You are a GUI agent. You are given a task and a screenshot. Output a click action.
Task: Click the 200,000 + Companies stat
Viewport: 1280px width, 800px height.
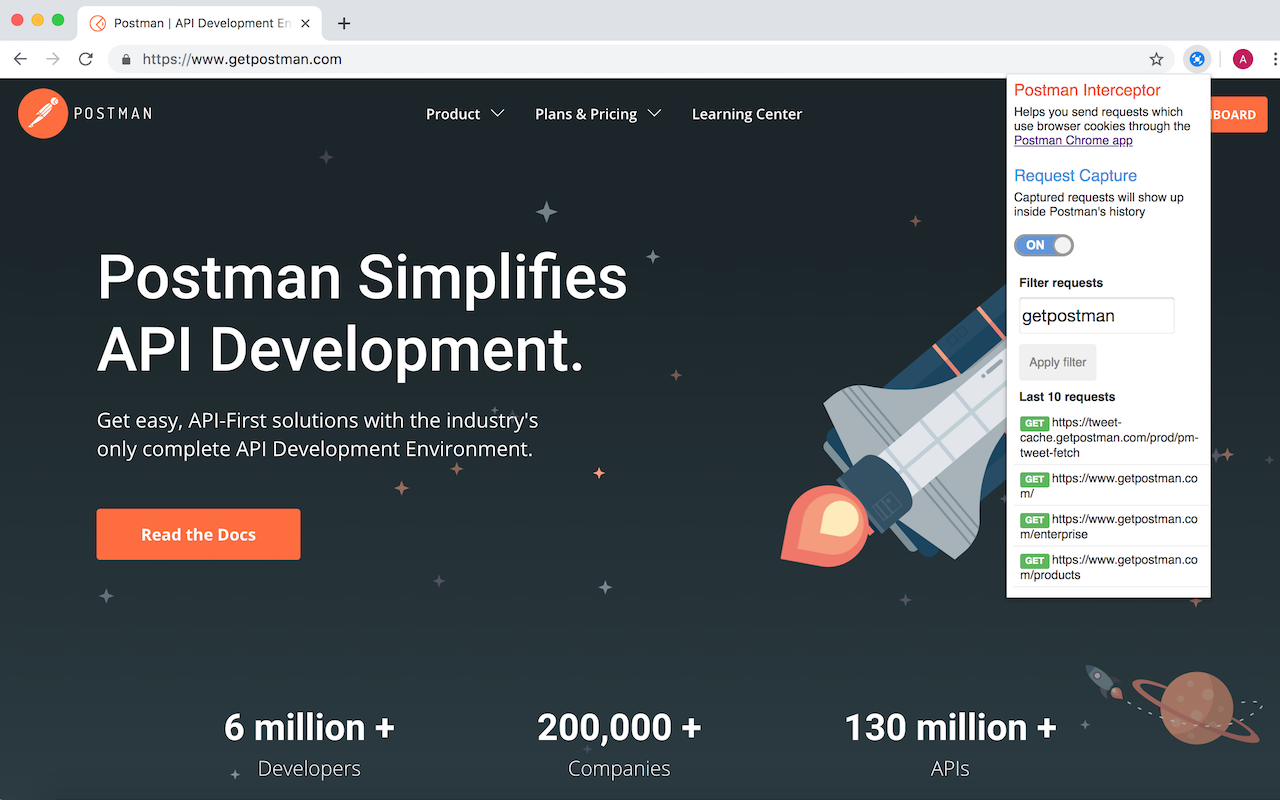[x=619, y=744]
